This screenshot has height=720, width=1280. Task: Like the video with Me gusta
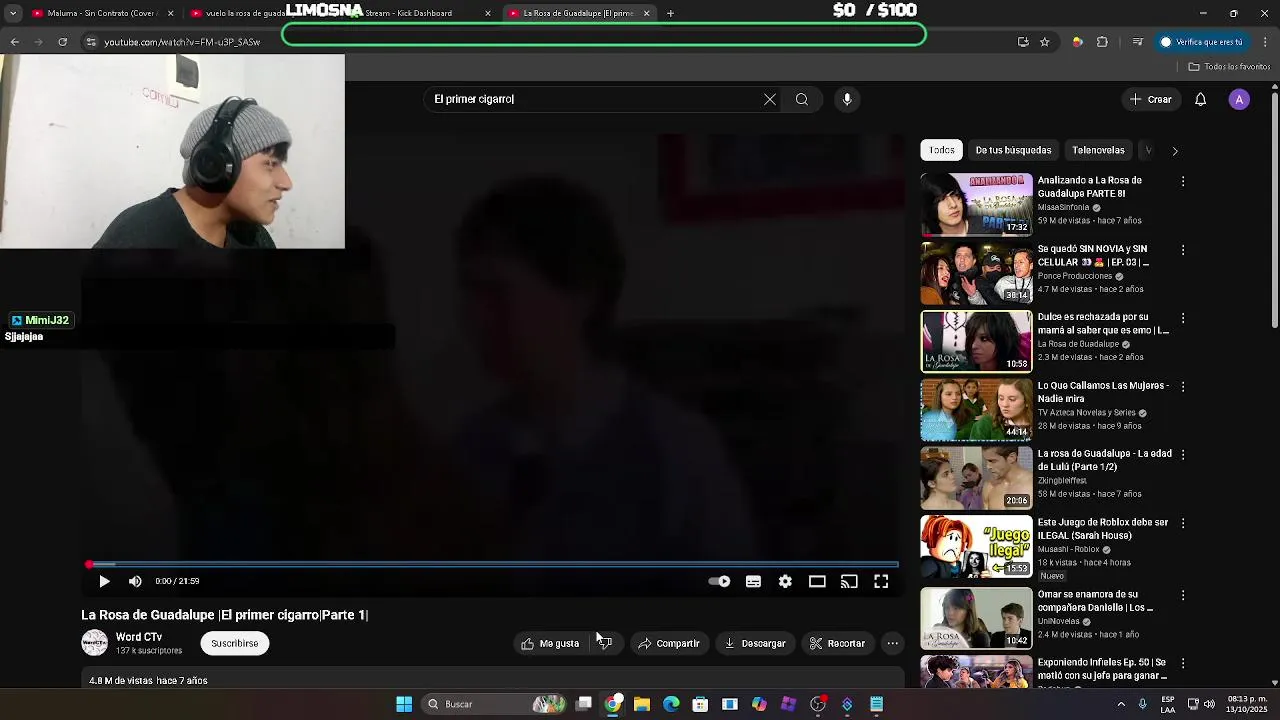pos(551,643)
